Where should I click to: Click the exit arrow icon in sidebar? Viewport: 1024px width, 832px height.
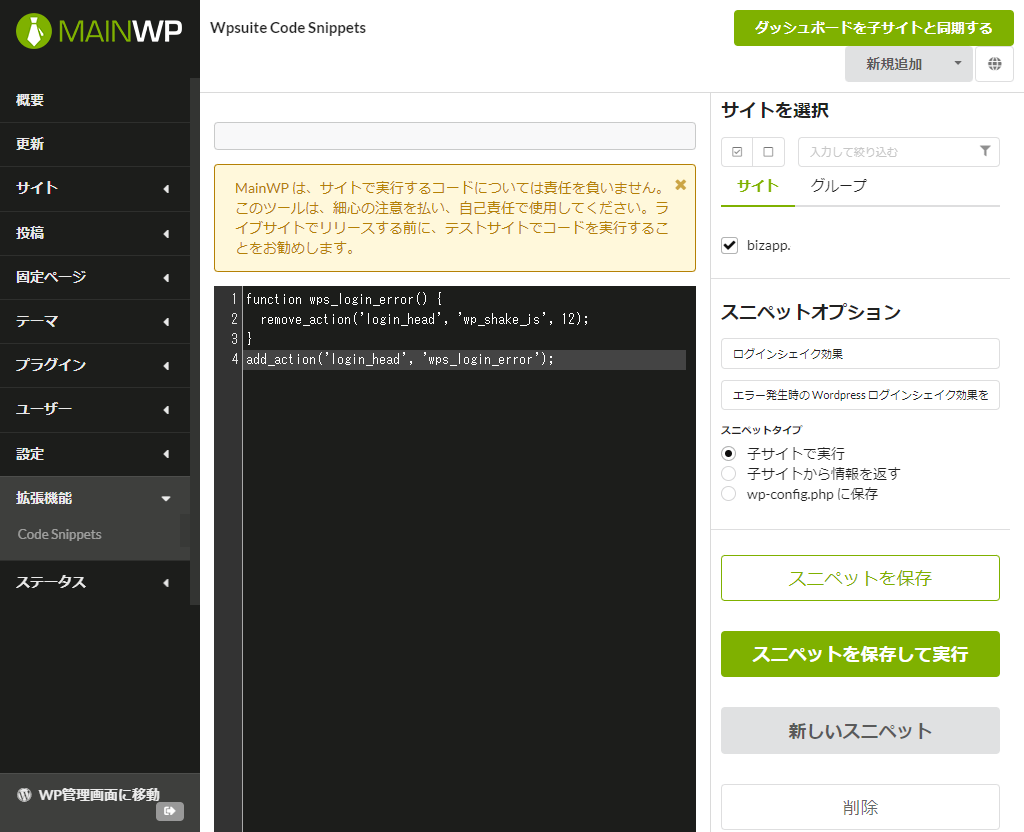tap(170, 811)
